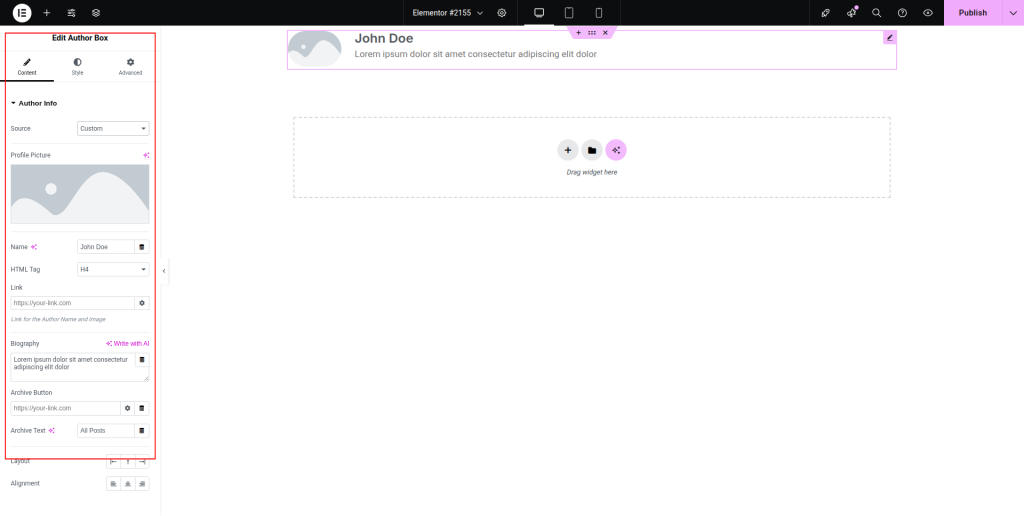Open publish options dropdown arrow
This screenshot has width=1024, height=516.
tap(1013, 12)
